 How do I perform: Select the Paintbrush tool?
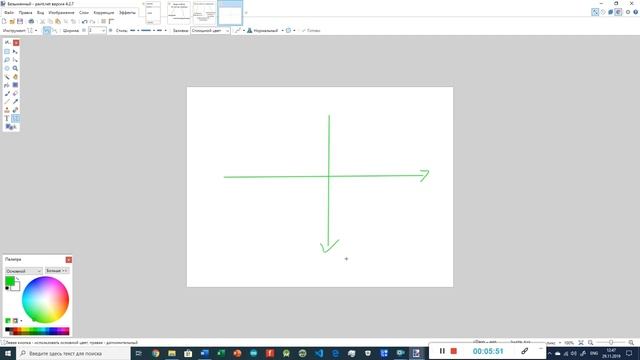pos(7,93)
